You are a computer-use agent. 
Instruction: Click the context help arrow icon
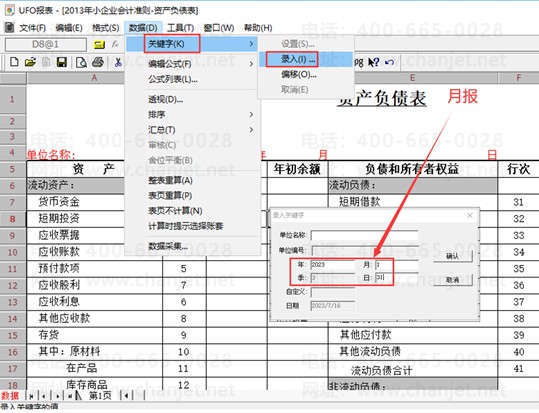coord(374,62)
